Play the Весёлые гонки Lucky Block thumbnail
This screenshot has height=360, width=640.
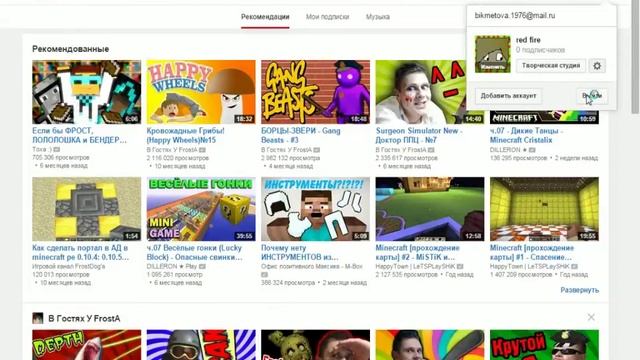click(x=201, y=209)
